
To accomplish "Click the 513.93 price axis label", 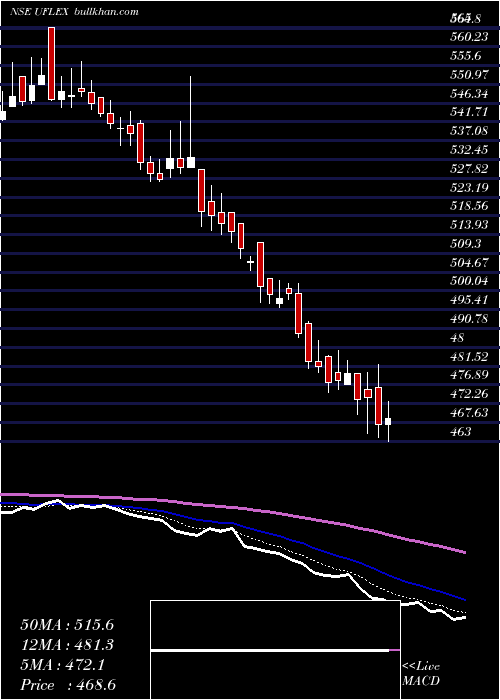I will click(x=468, y=225).
